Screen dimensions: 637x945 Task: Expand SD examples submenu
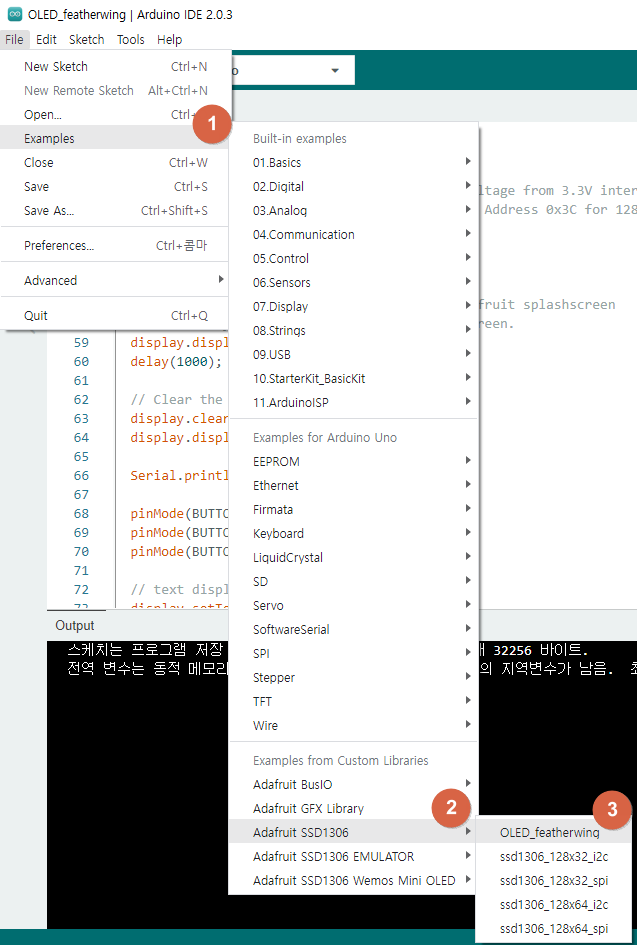pos(354,582)
